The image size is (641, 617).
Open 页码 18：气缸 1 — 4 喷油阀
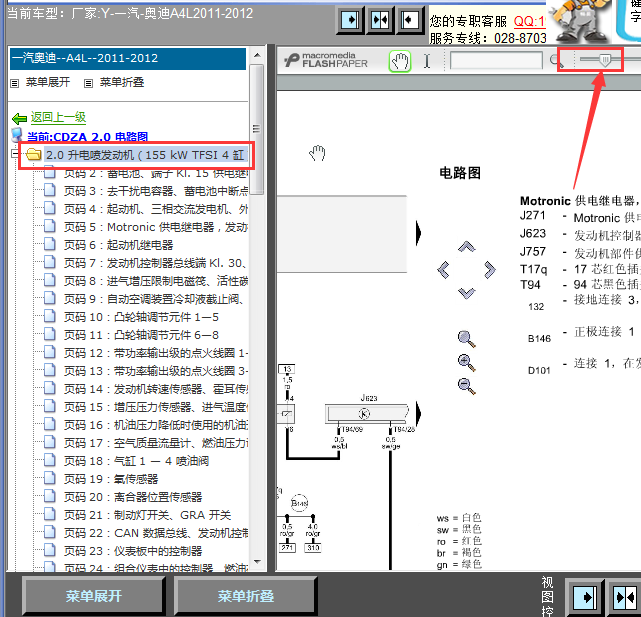pyautogui.click(x=137, y=461)
